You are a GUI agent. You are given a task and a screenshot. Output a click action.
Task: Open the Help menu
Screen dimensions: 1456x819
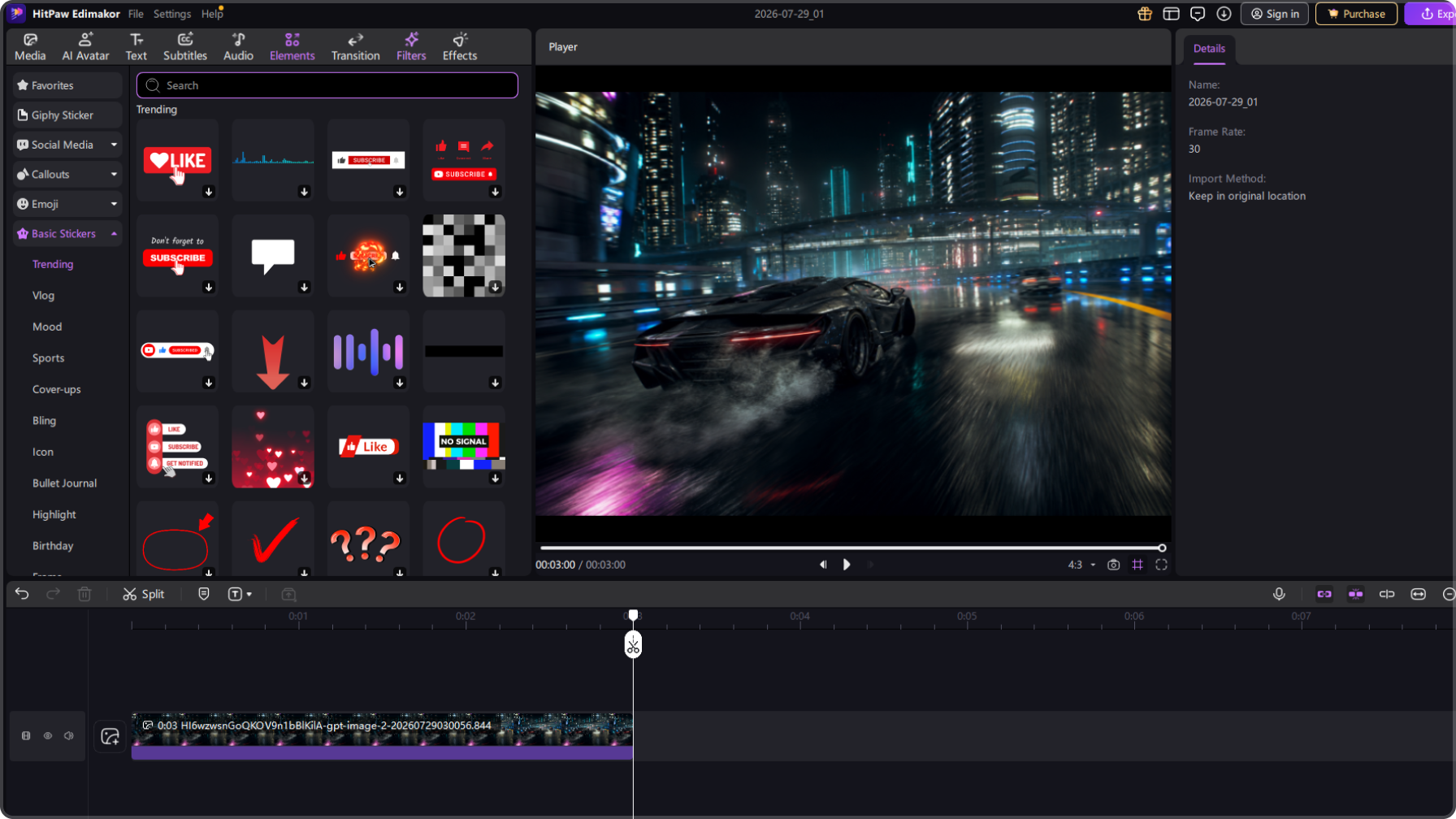coord(212,14)
